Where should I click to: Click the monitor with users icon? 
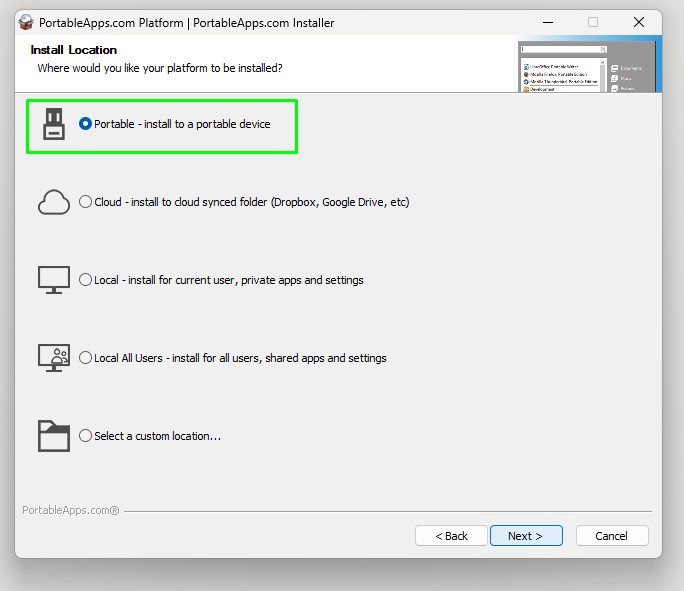pos(53,358)
